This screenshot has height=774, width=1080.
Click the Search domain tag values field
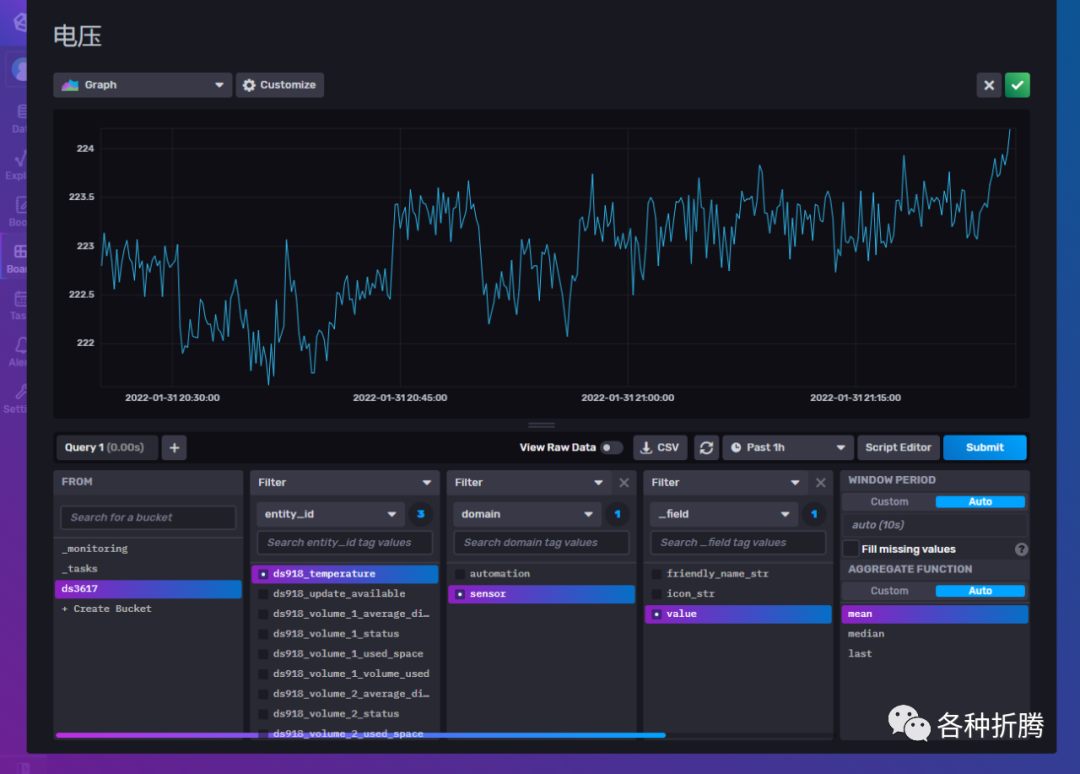541,543
